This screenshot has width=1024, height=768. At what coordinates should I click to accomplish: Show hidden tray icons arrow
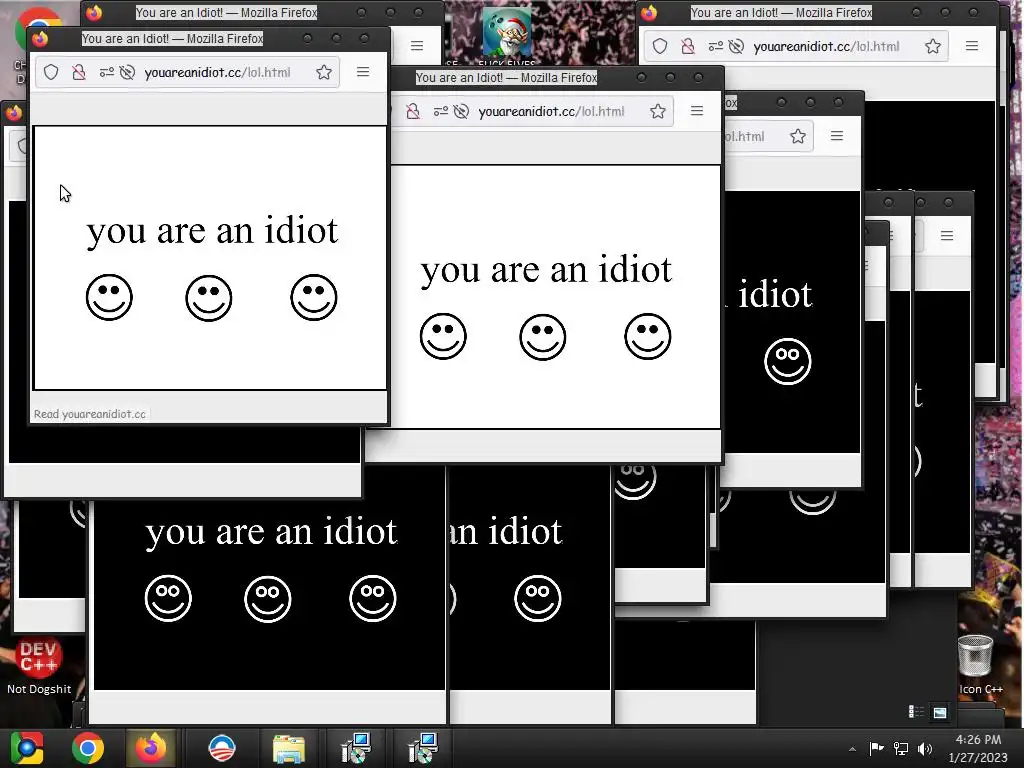click(852, 749)
